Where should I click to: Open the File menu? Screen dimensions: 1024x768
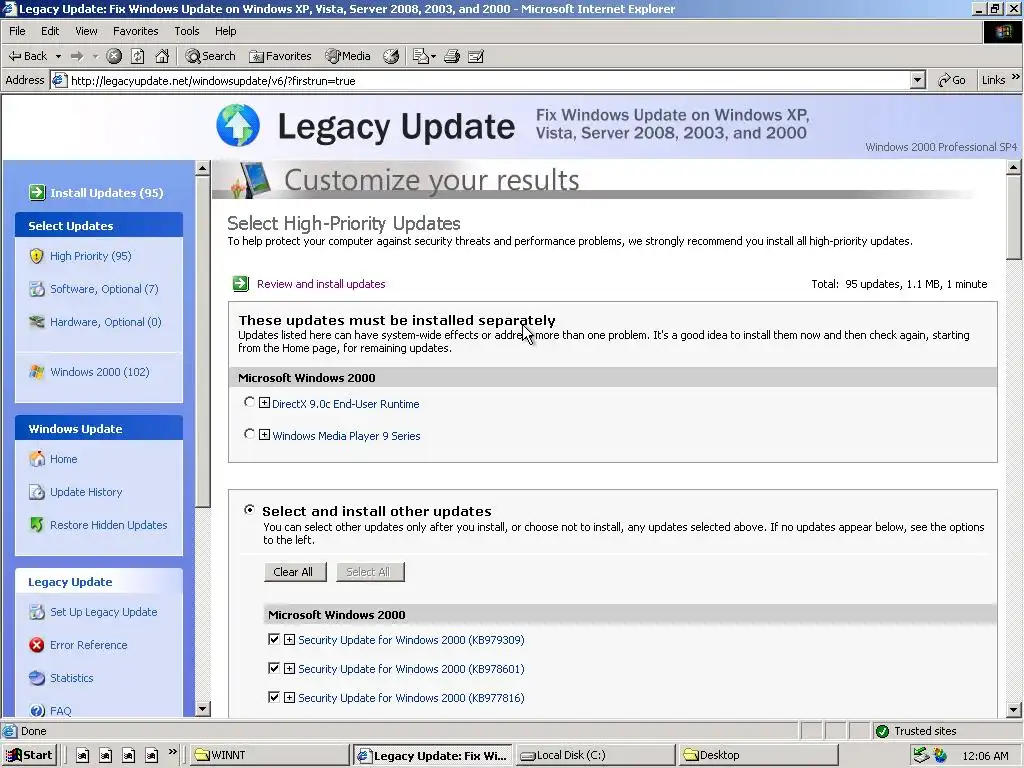click(18, 31)
